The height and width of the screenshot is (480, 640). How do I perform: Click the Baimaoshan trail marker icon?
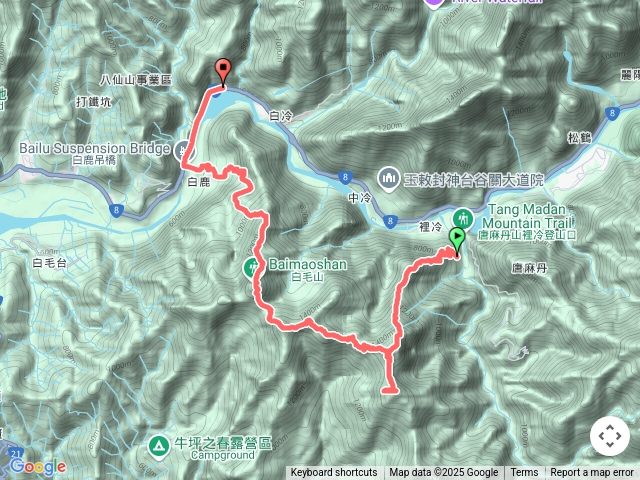pos(253,268)
